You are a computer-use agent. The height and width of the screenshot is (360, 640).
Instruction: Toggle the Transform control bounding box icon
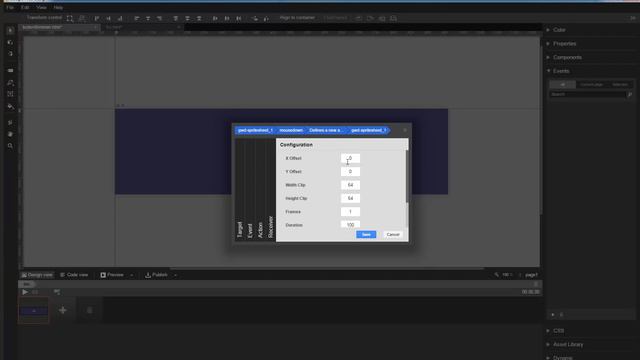[70, 18]
